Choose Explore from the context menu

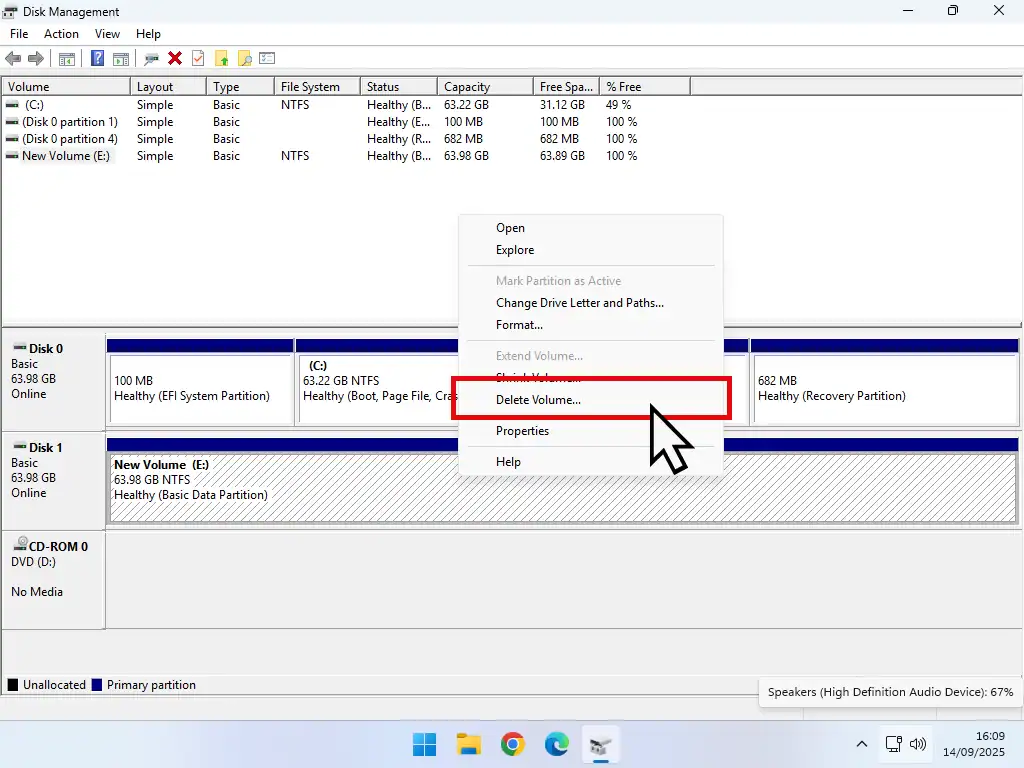(590, 250)
